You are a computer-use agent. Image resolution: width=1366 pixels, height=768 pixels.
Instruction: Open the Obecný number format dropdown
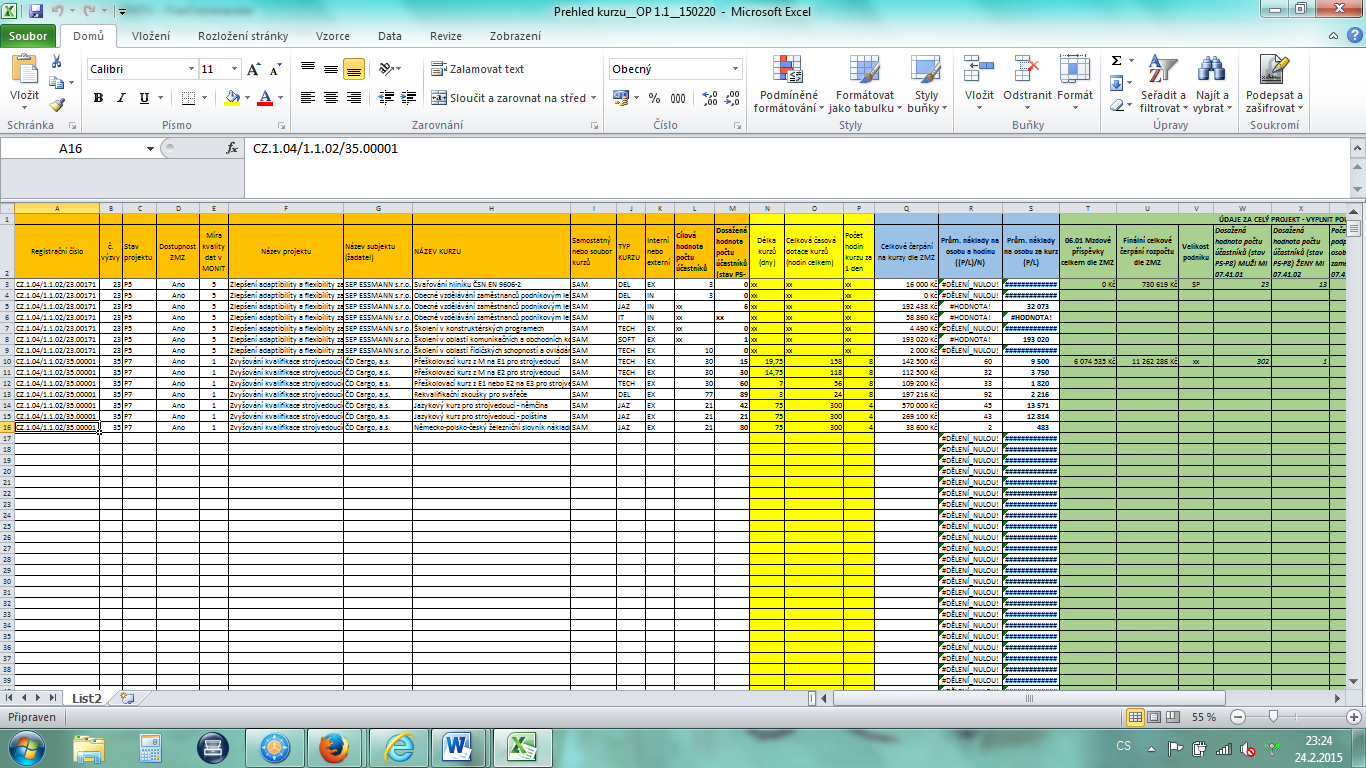(x=736, y=69)
